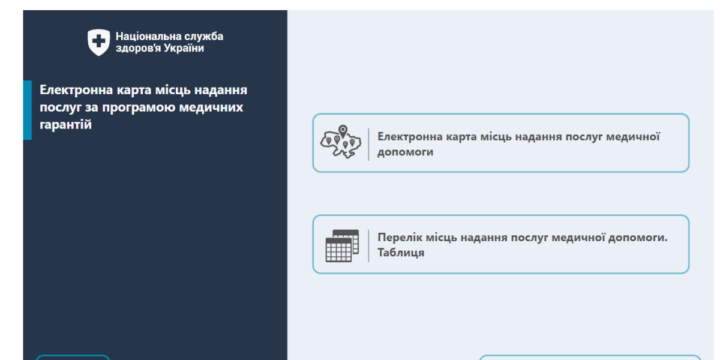Open Перелік місць надання послуг медичної допомоги. Таблиця
The width and height of the screenshot is (720, 360).
tap(501, 244)
